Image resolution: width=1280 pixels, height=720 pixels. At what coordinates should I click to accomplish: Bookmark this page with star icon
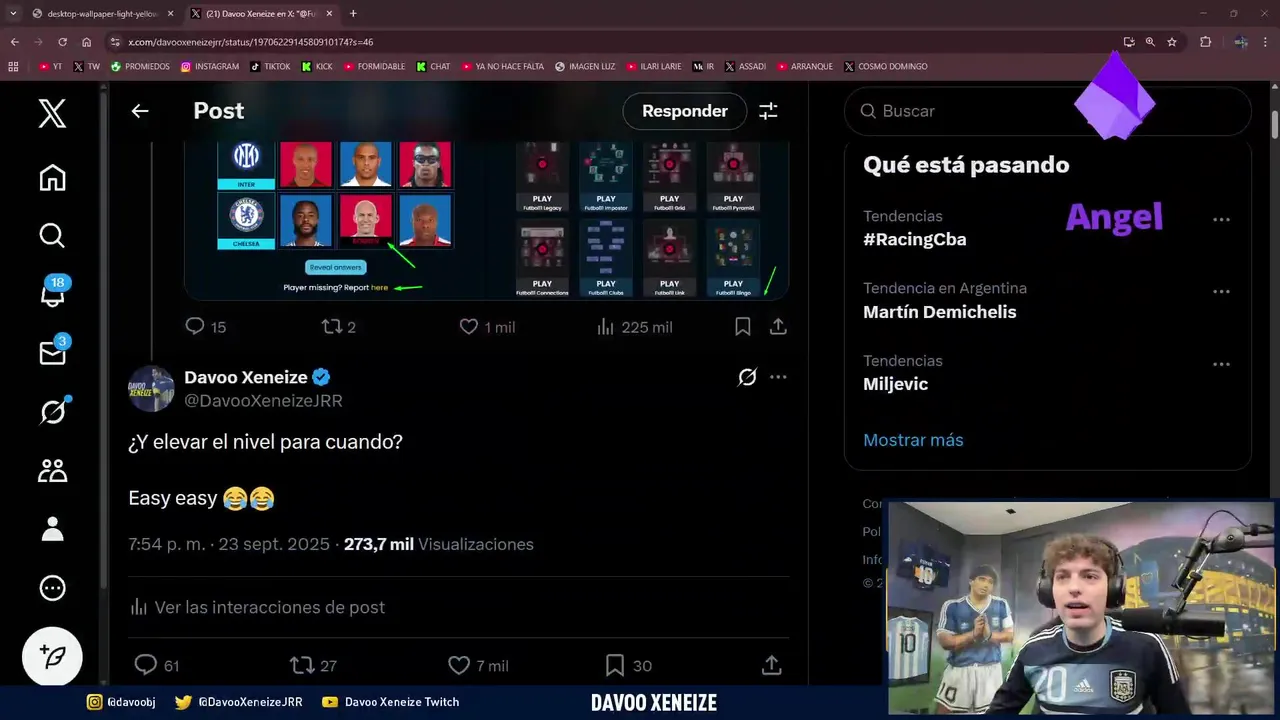[x=1172, y=42]
